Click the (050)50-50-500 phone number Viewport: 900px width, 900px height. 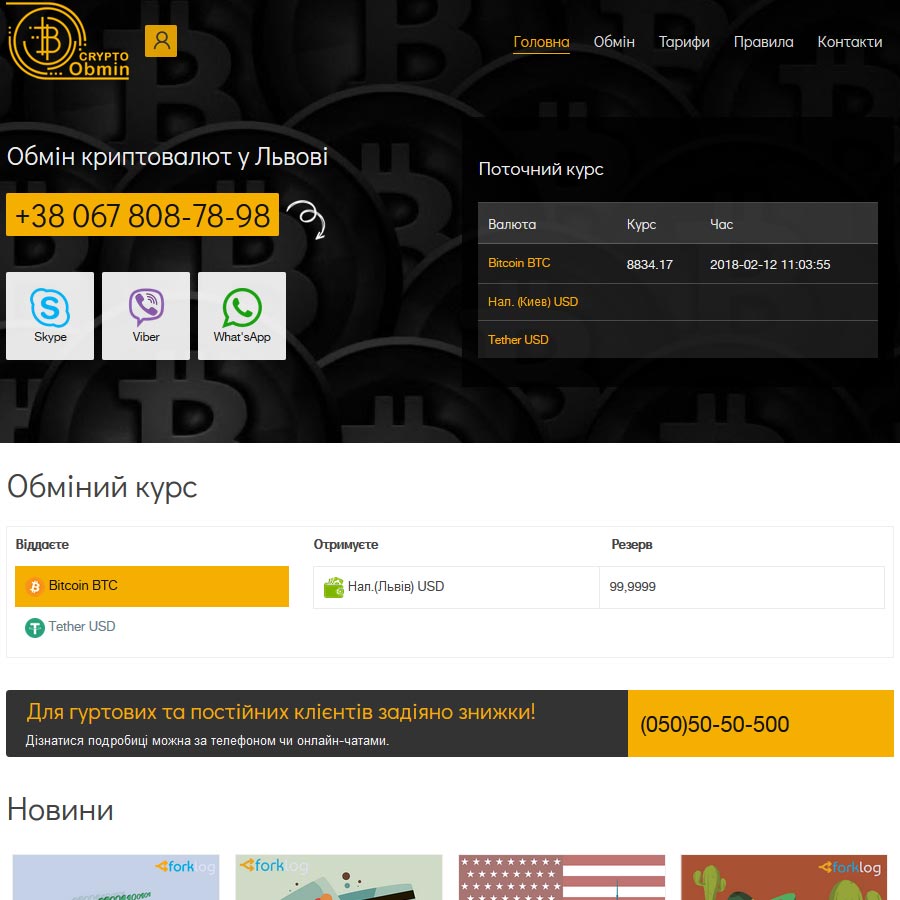[715, 724]
